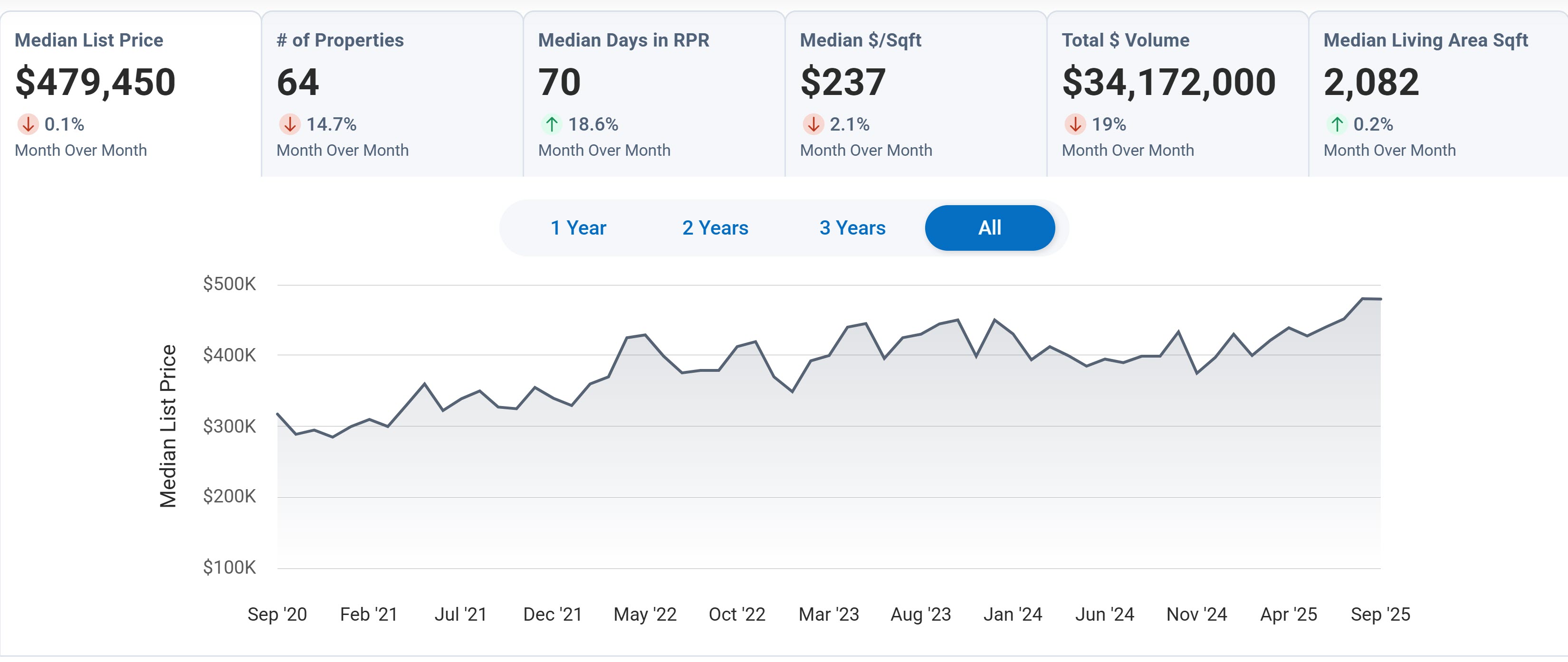Viewport: 1568px width, 662px height.
Task: Click red down arrow beside 19%
Action: click(1075, 124)
